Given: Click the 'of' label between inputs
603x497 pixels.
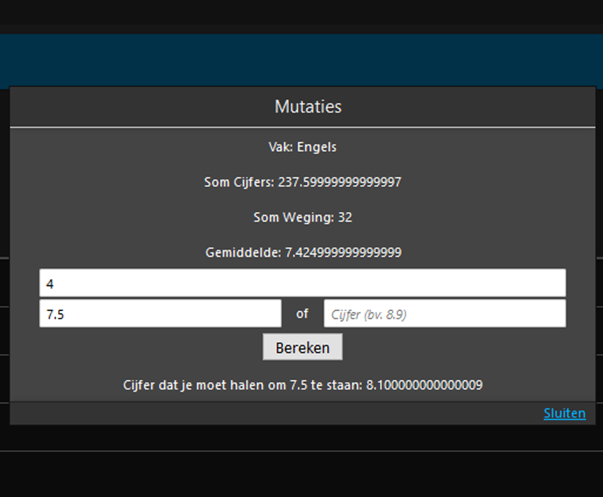Looking at the screenshot, I should coord(302,314).
